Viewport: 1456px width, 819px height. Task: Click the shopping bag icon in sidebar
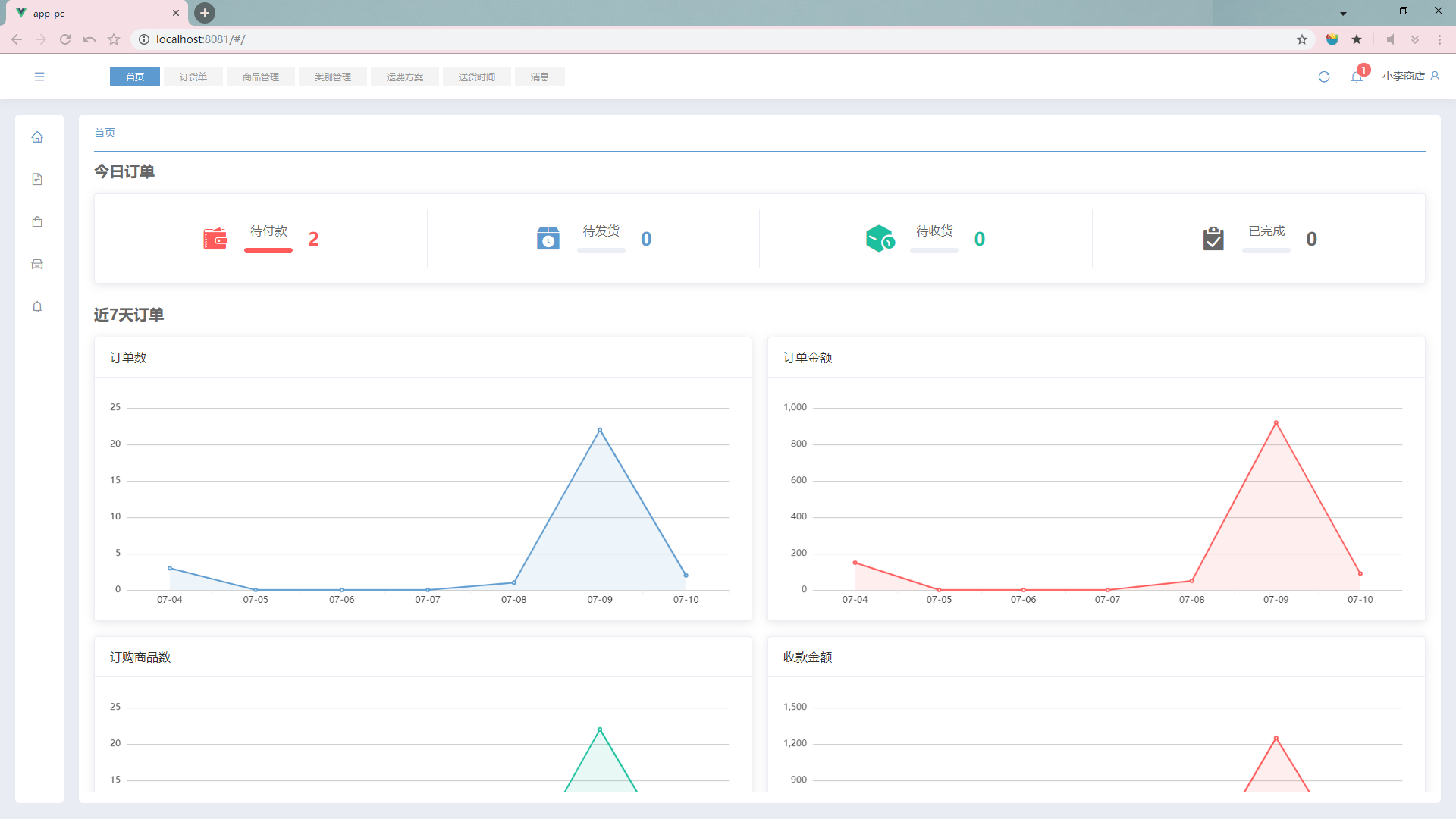click(x=37, y=222)
